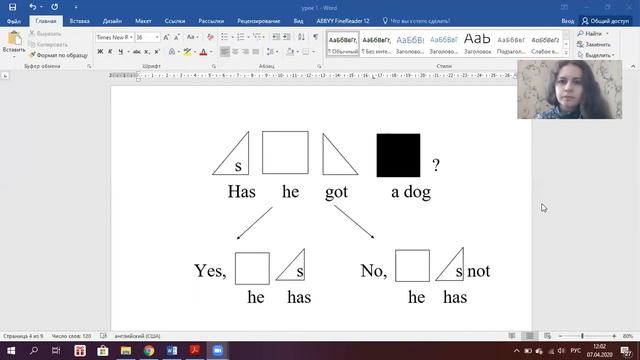Screen dimensions: 640x360
Task: Adjust the zoom slider in status bar
Action: (x=582, y=336)
